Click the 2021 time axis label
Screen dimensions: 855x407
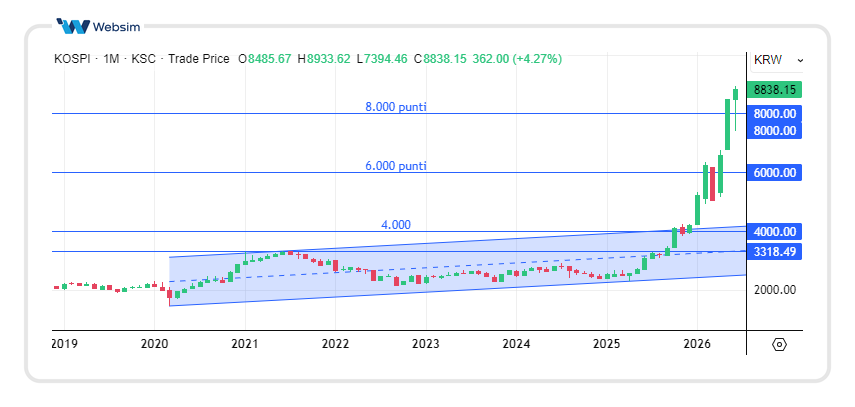tap(245, 344)
